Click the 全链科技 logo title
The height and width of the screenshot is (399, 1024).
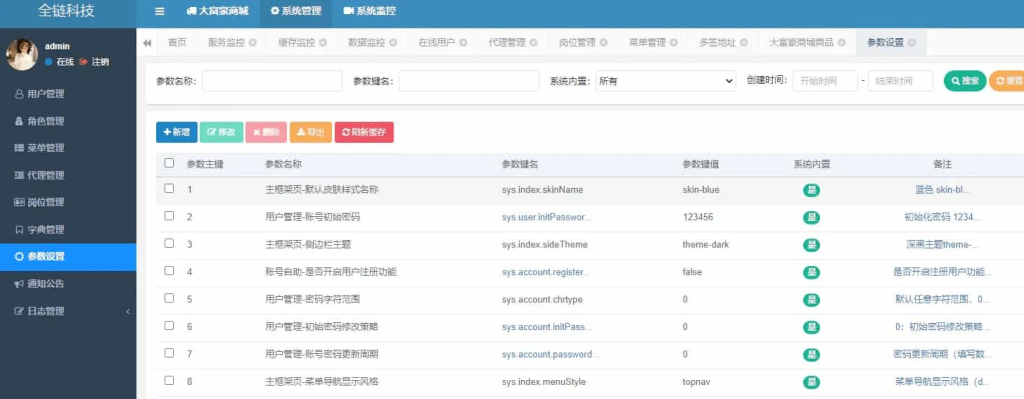point(66,12)
